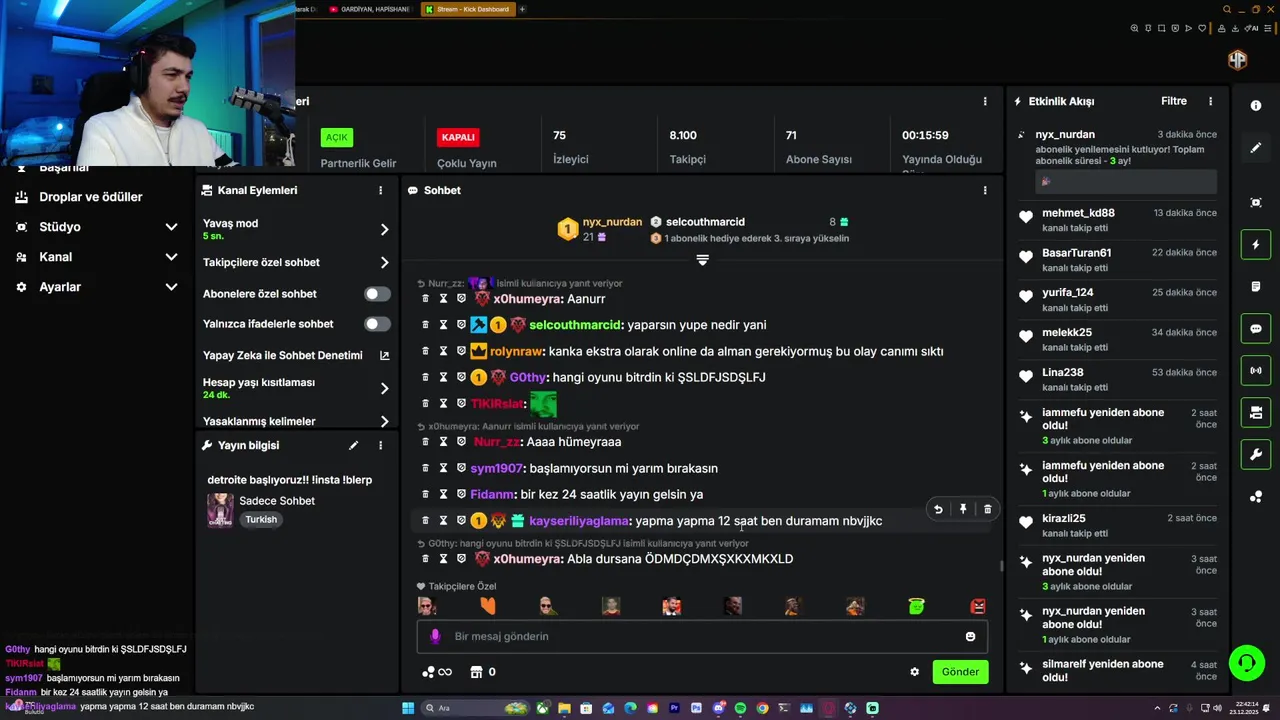Click the pencil edit icon in right sidebar
This screenshot has height=720, width=1280.
click(1256, 148)
